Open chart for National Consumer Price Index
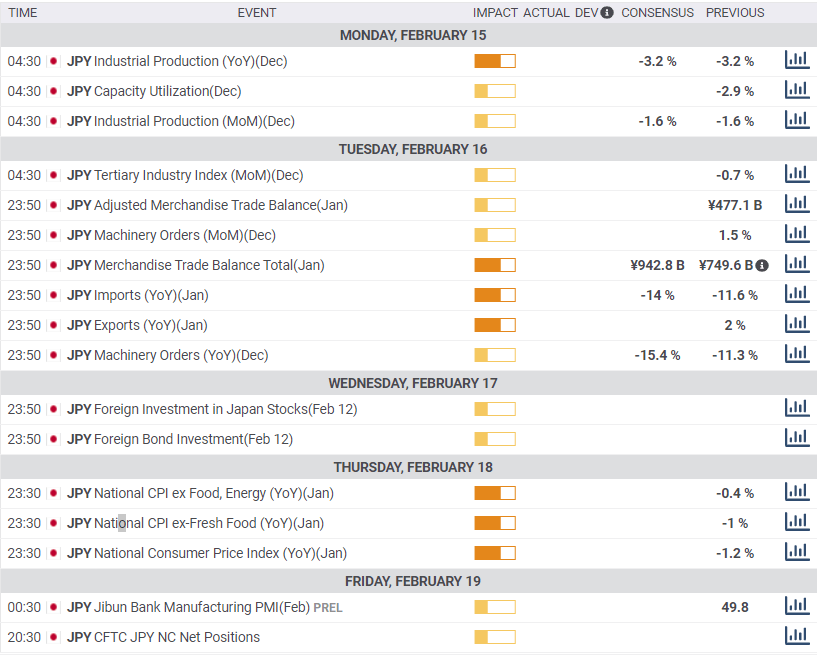 797,552
